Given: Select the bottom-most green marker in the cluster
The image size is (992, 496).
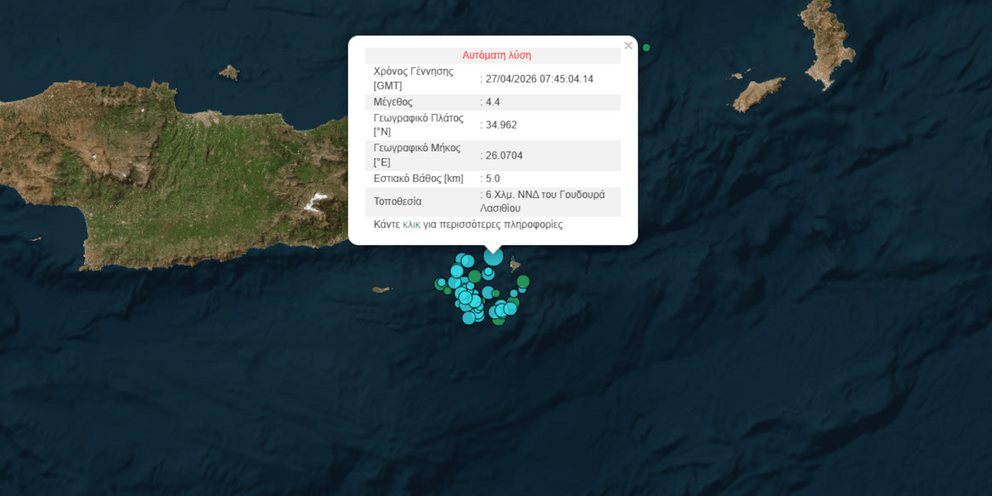Looking at the screenshot, I should [x=498, y=320].
